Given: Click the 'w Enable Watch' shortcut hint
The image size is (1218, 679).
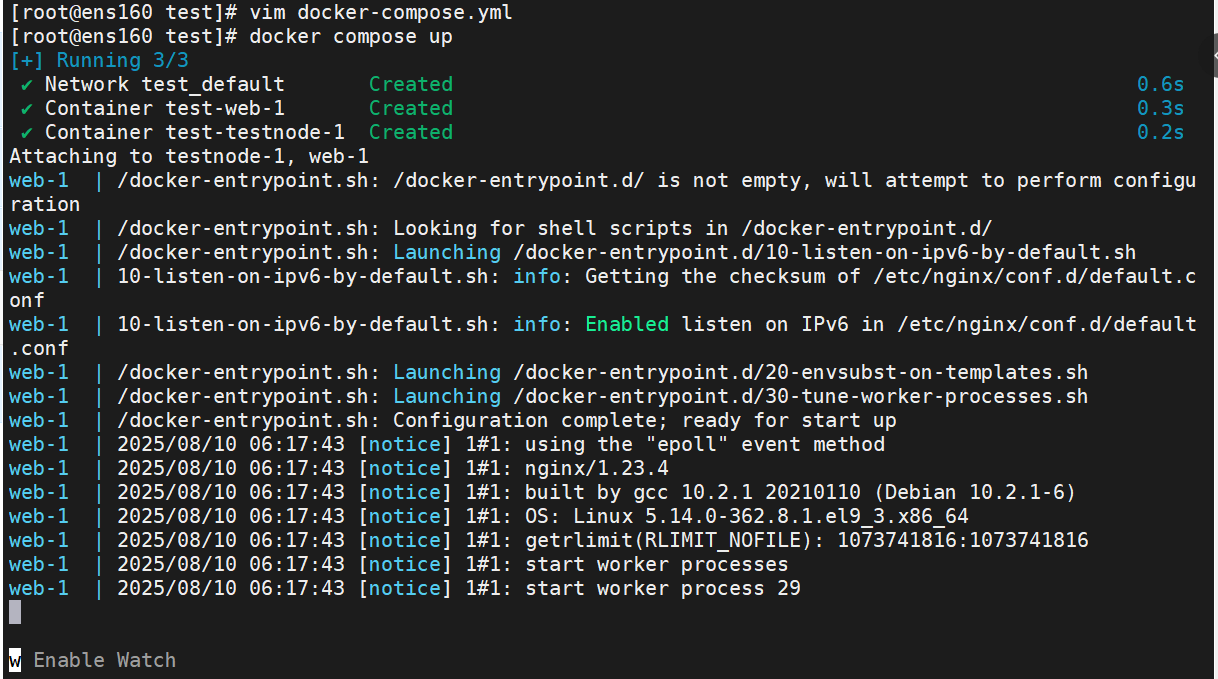Looking at the screenshot, I should (x=93, y=660).
